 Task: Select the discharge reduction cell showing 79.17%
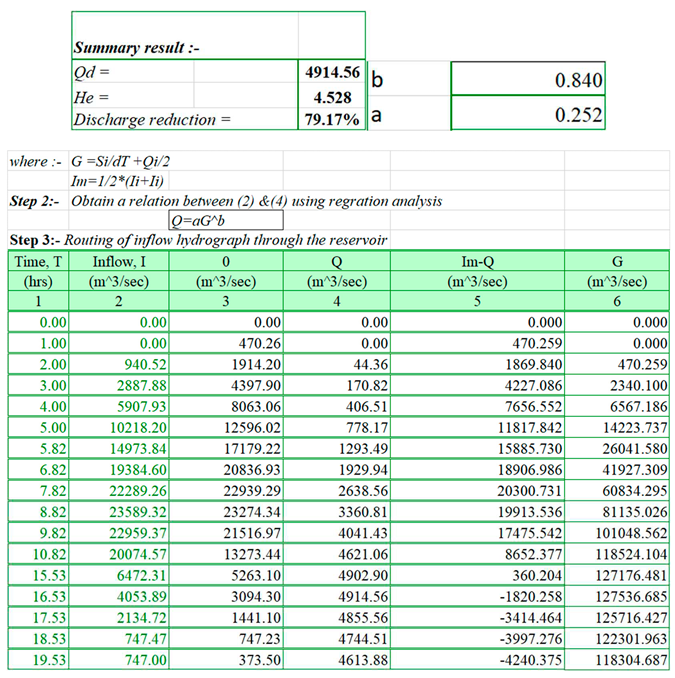(332, 120)
